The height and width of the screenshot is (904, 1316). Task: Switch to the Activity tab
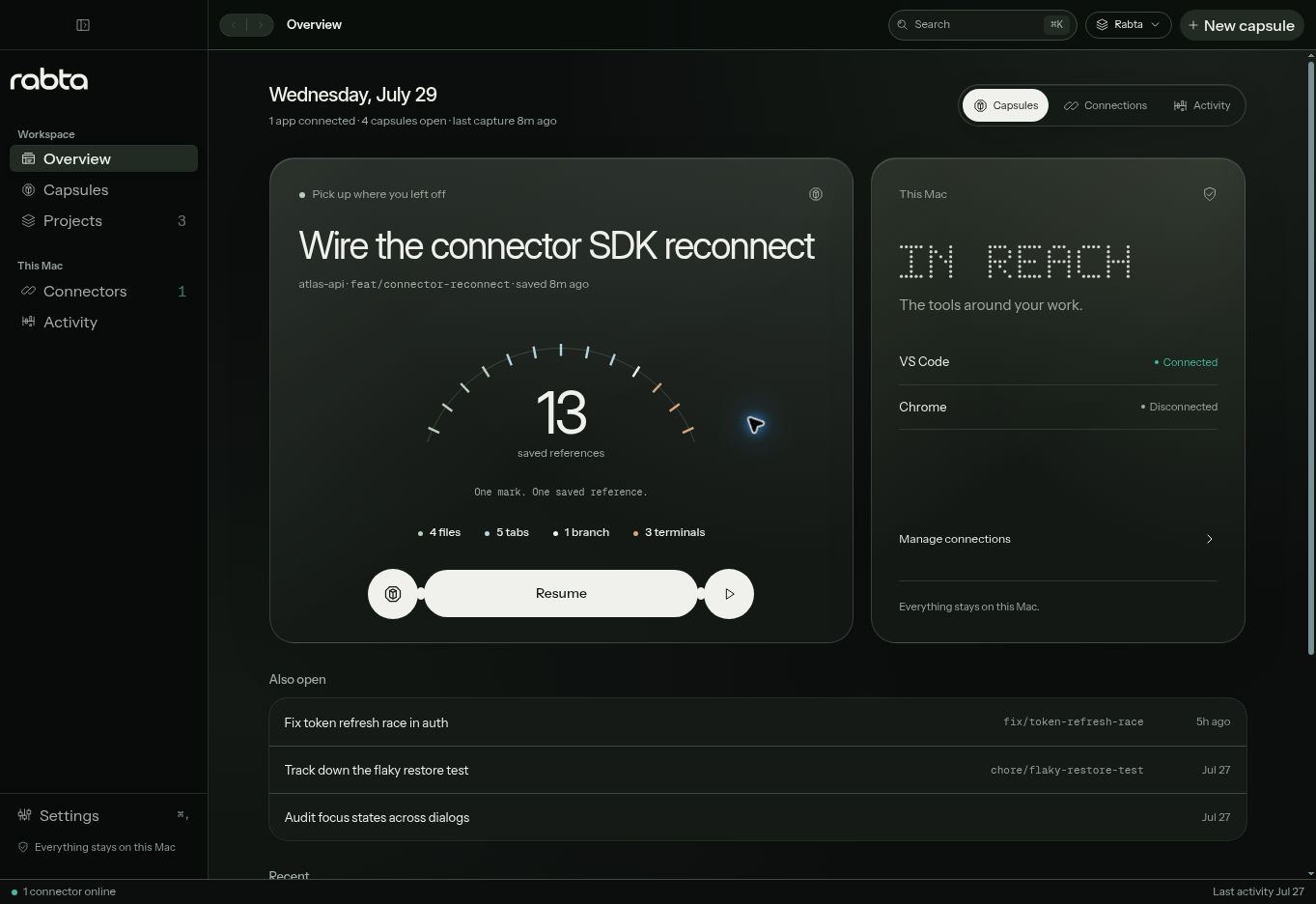[x=1202, y=105]
